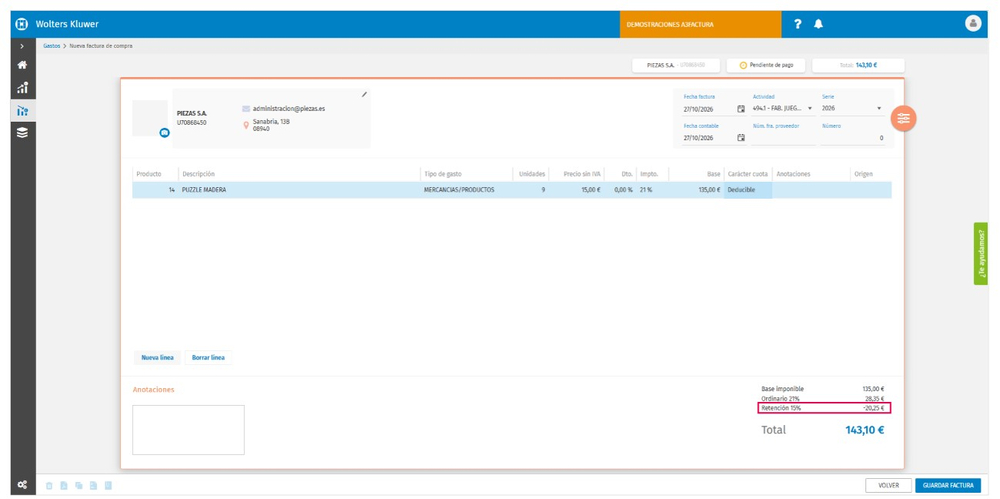Click the envelope icon by administracion email
The image size is (1000, 499).
(x=246, y=108)
